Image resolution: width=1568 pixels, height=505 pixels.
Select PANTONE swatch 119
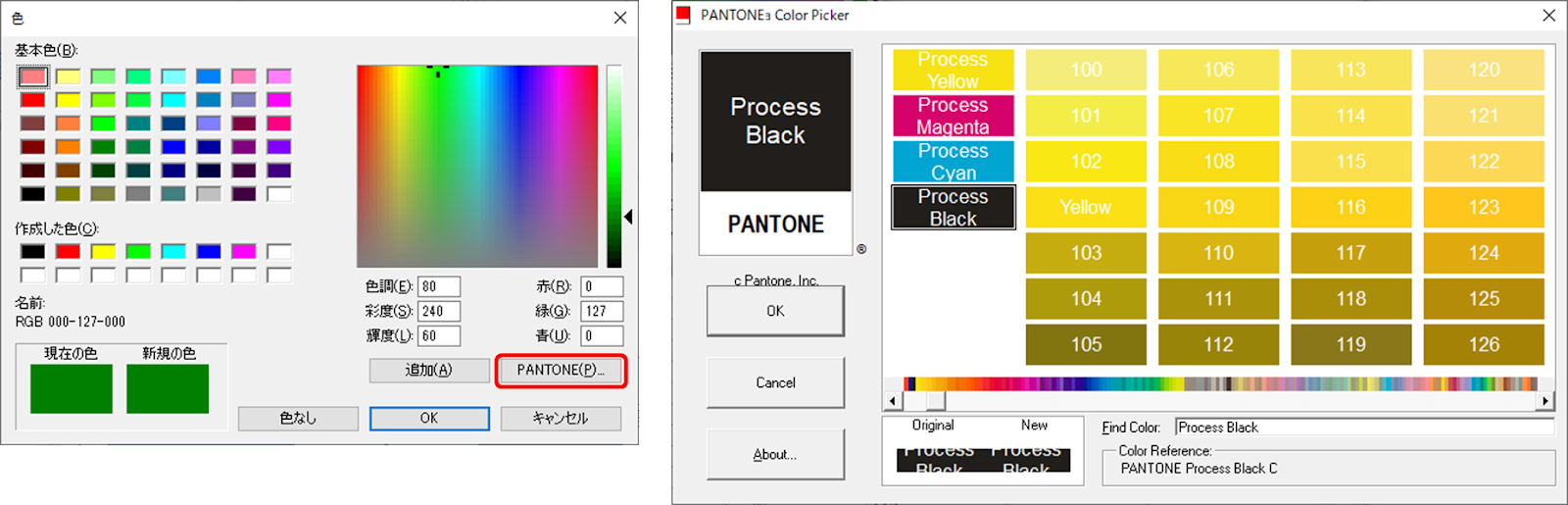pyautogui.click(x=1351, y=345)
